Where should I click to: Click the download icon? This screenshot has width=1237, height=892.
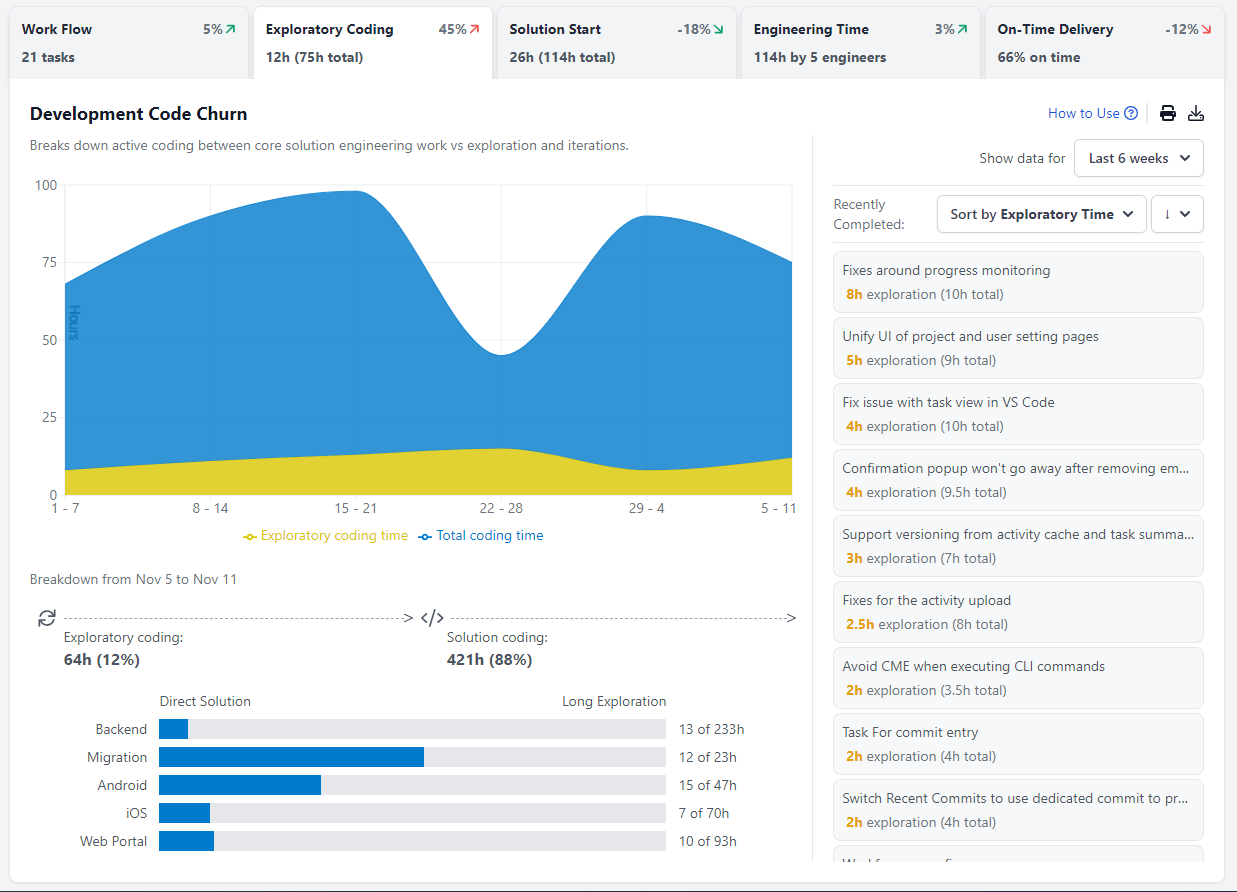[1195, 113]
